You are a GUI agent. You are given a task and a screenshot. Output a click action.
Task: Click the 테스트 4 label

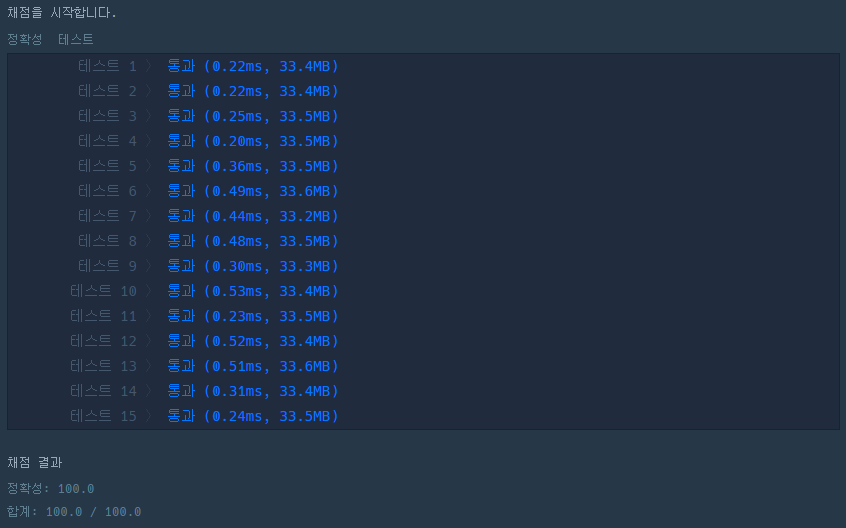point(107,141)
